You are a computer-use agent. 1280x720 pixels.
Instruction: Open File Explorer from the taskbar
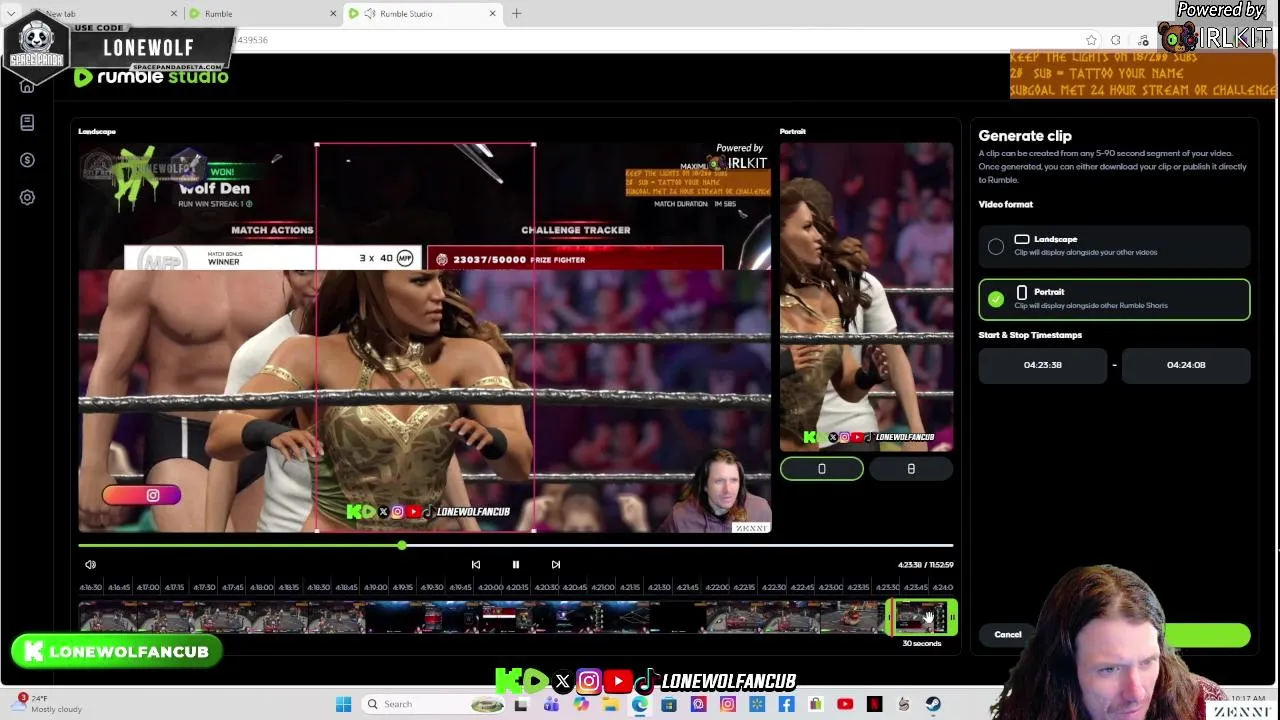(x=610, y=705)
